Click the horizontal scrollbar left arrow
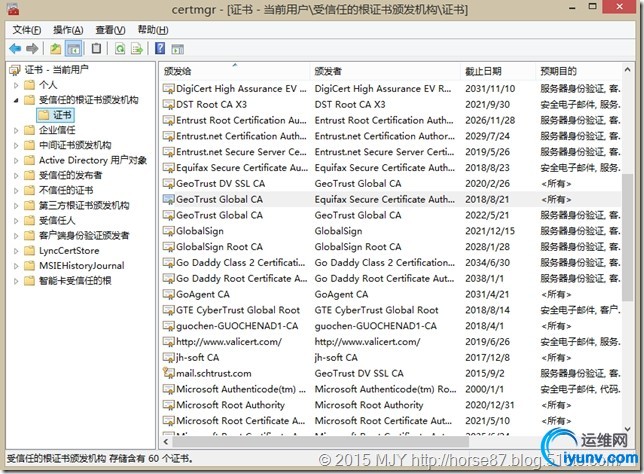 (x=166, y=442)
